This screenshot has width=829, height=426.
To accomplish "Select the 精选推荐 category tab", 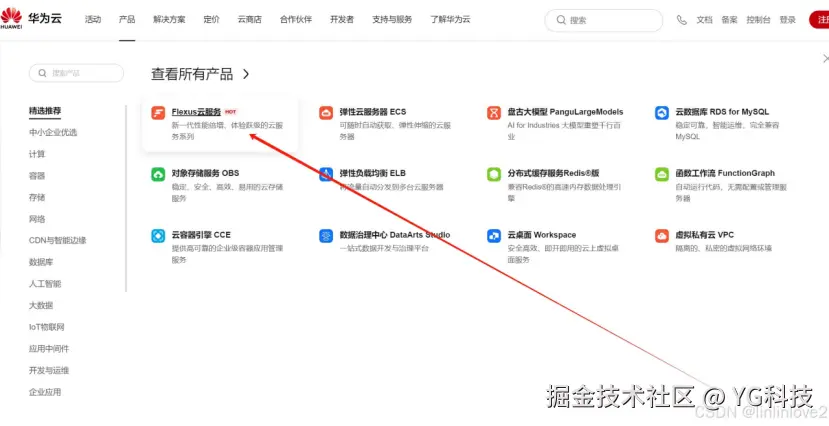I will (45, 110).
